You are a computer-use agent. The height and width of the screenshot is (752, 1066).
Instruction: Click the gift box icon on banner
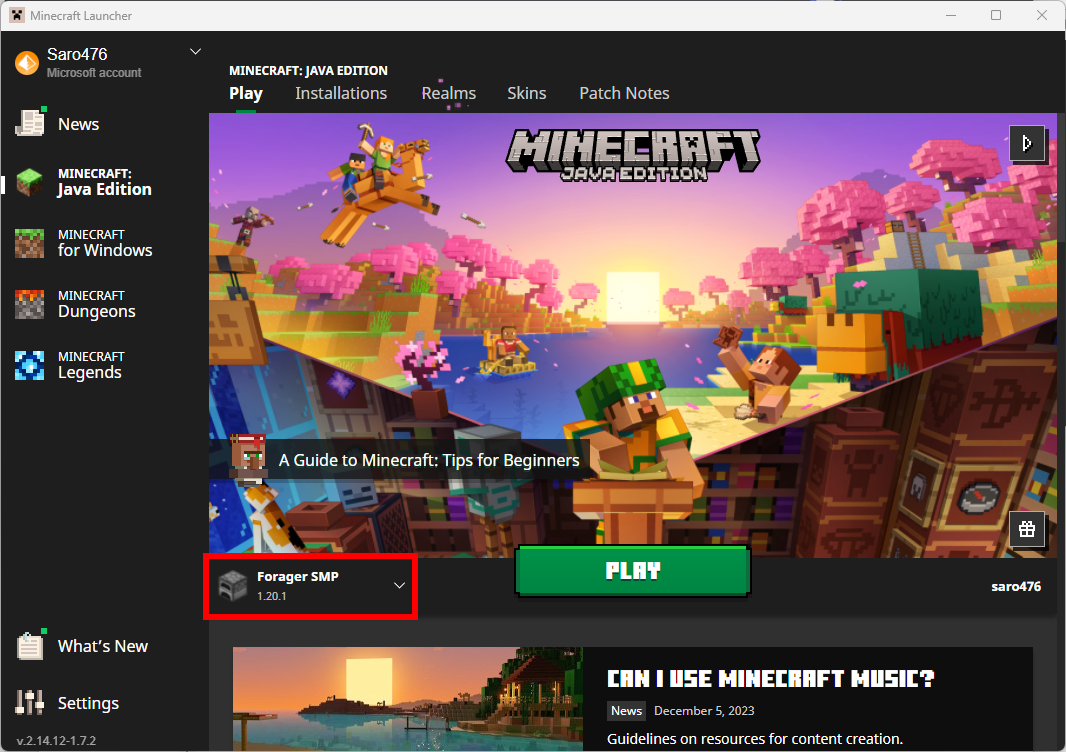(1027, 528)
